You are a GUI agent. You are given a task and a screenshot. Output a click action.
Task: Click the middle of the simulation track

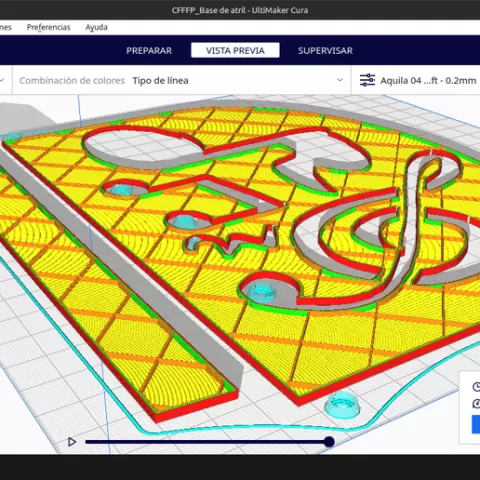pos(207,442)
